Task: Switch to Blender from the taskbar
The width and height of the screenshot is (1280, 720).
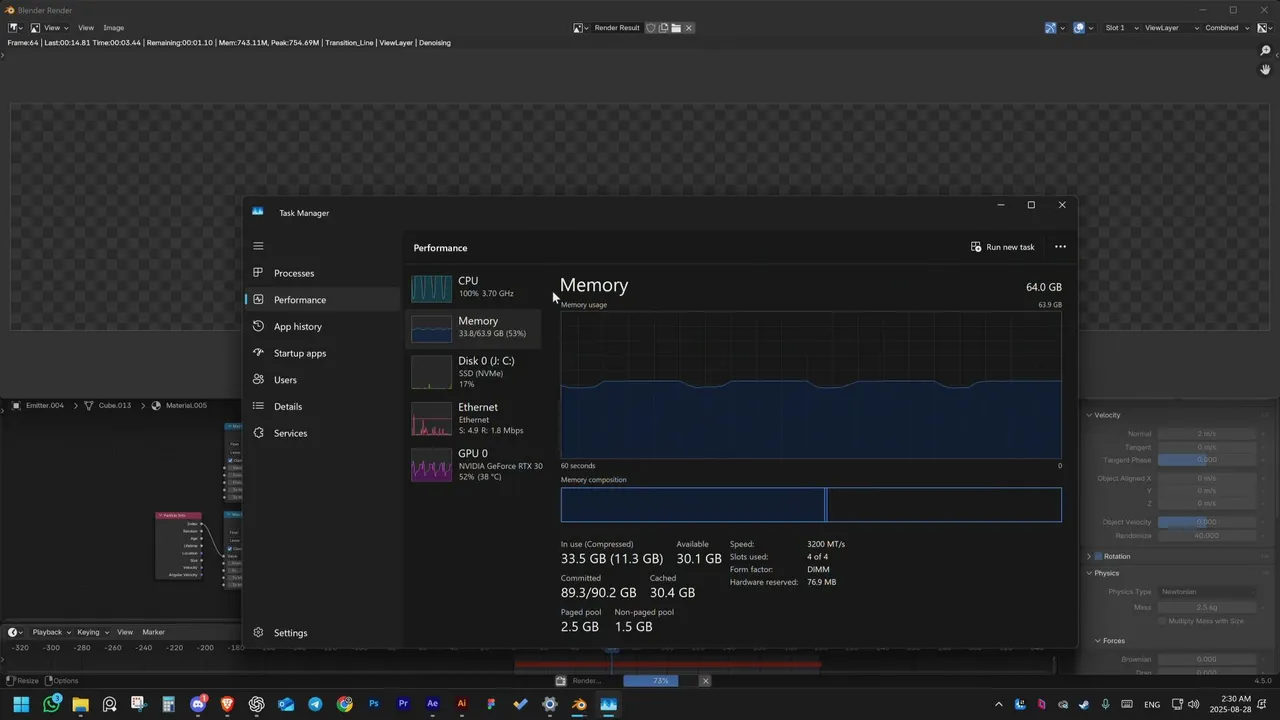Action: pyautogui.click(x=579, y=704)
